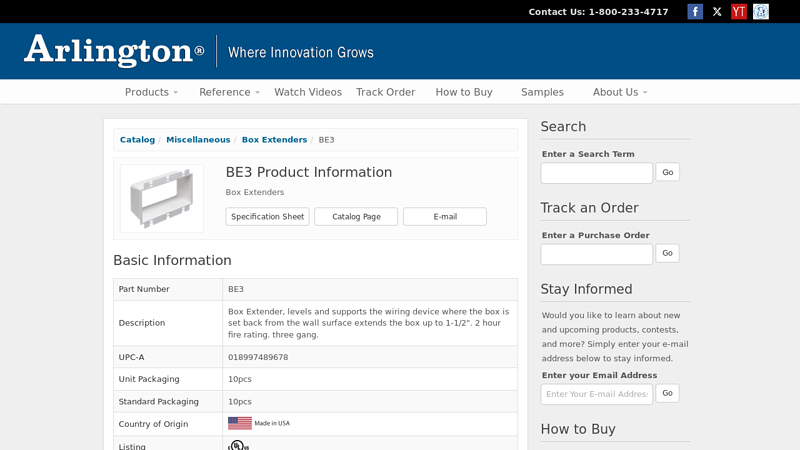Click the Box Extenders subtitle under product title
This screenshot has height=450, width=800.
[x=255, y=192]
